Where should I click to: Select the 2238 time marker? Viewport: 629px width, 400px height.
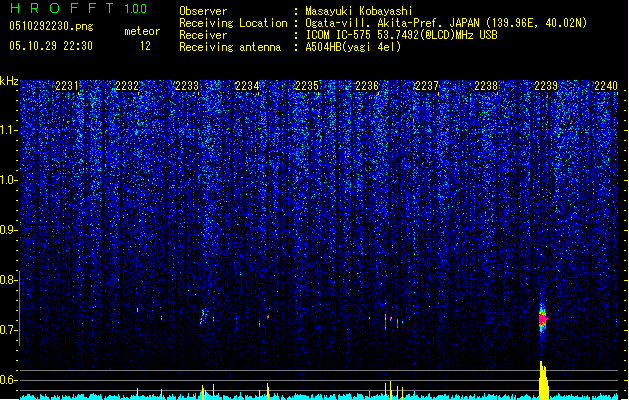coord(486,86)
